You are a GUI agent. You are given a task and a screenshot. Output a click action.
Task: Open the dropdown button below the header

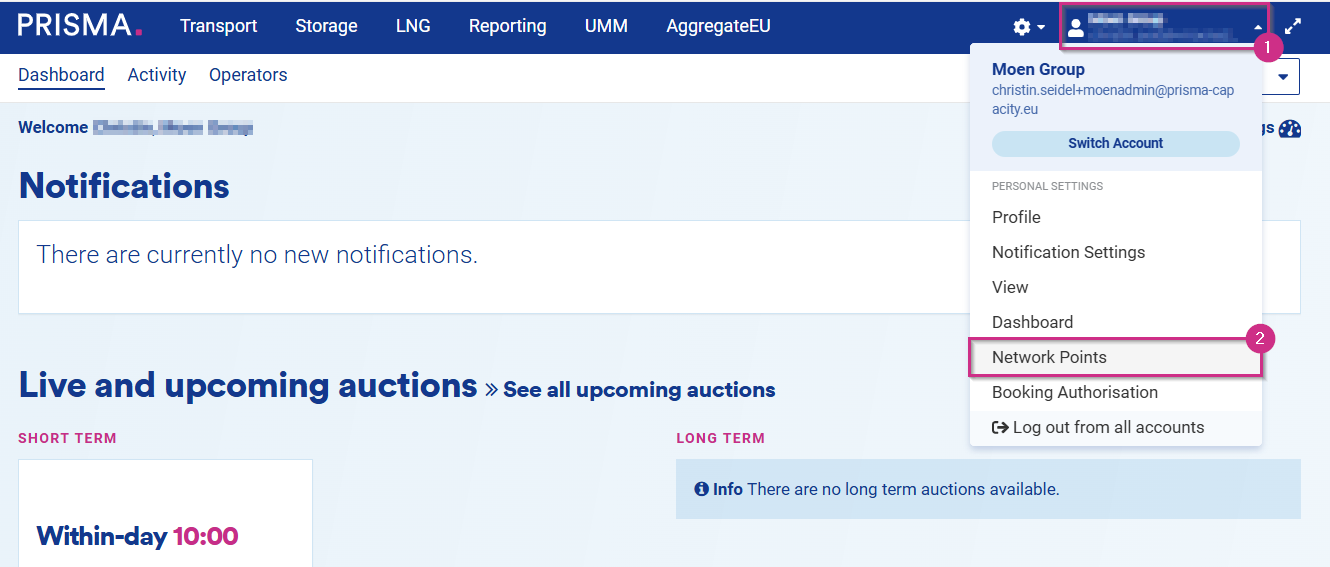[1283, 76]
